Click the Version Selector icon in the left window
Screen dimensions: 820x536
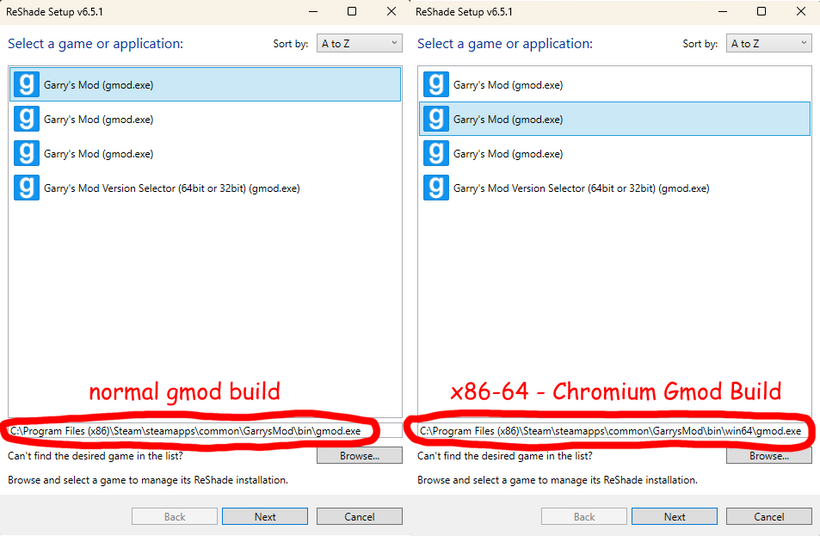26,188
